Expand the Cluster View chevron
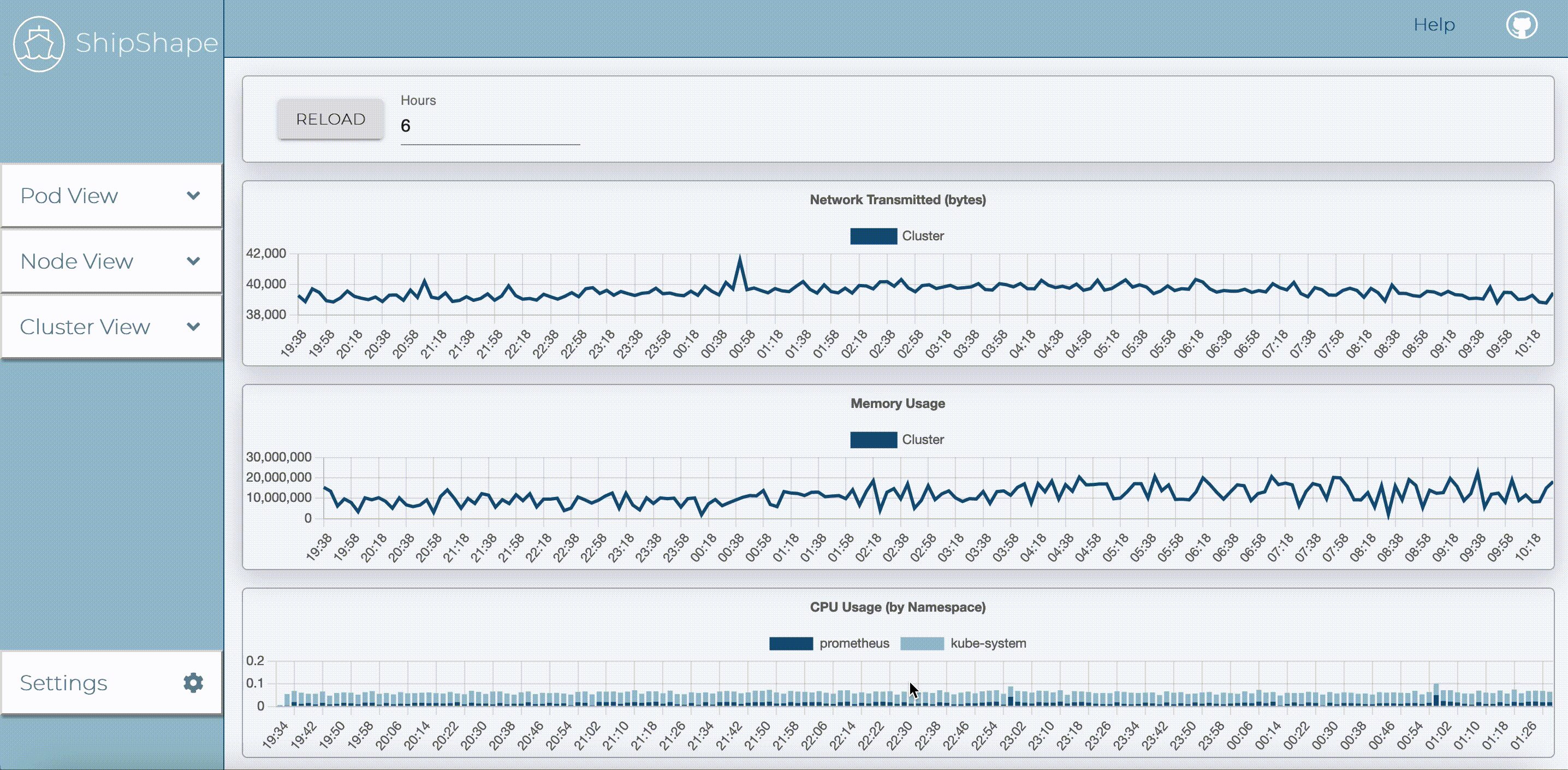This screenshot has width=1568, height=770. click(x=193, y=327)
